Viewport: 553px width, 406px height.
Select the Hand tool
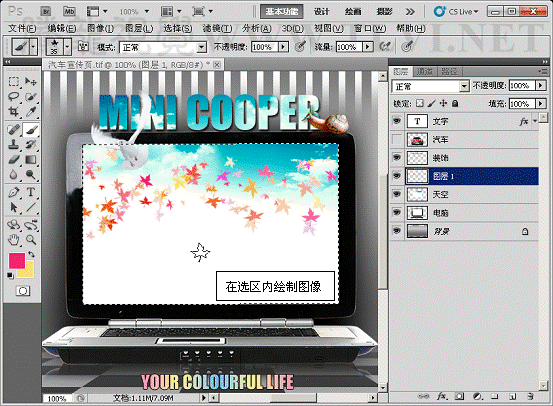coord(14,240)
